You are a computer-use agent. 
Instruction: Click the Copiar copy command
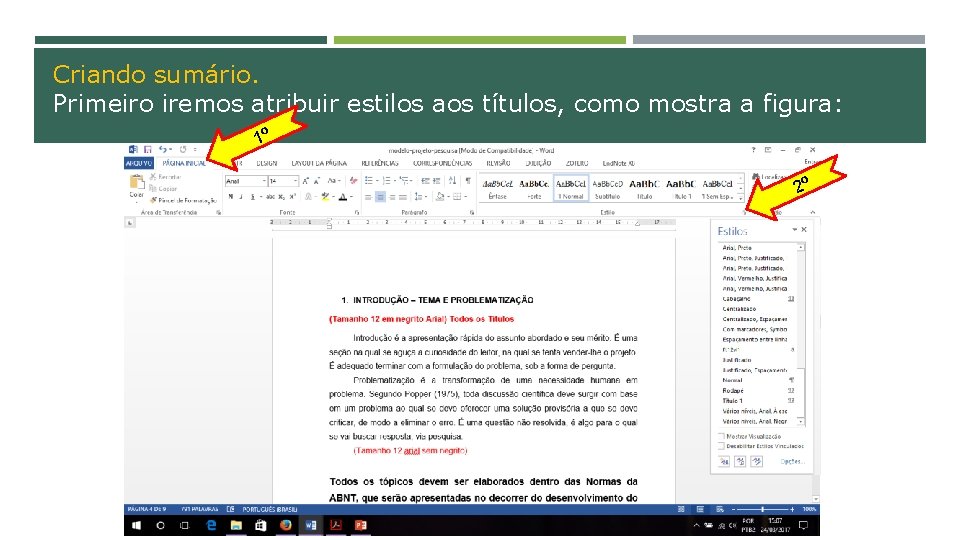tap(163, 189)
